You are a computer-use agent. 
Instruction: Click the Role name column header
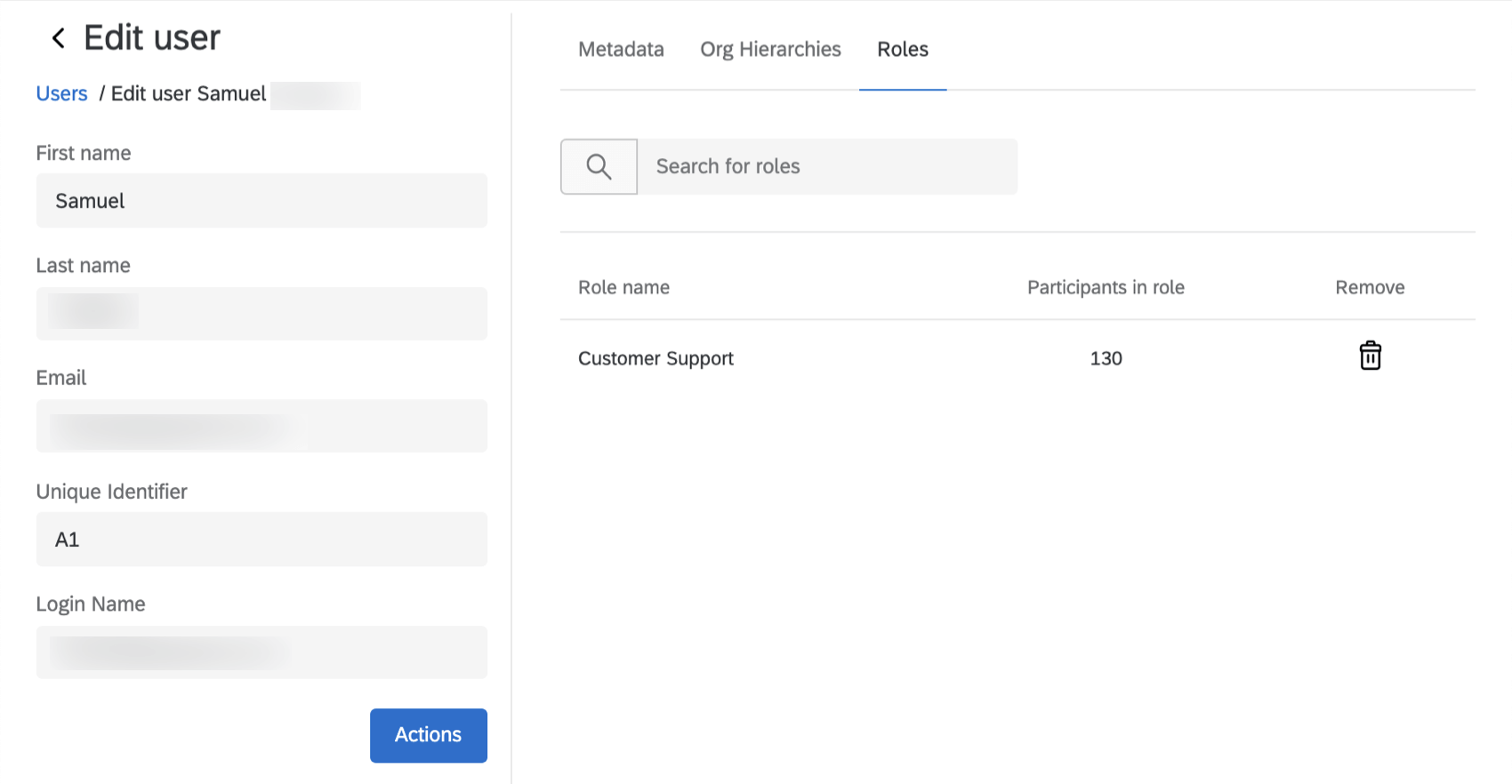coord(623,288)
